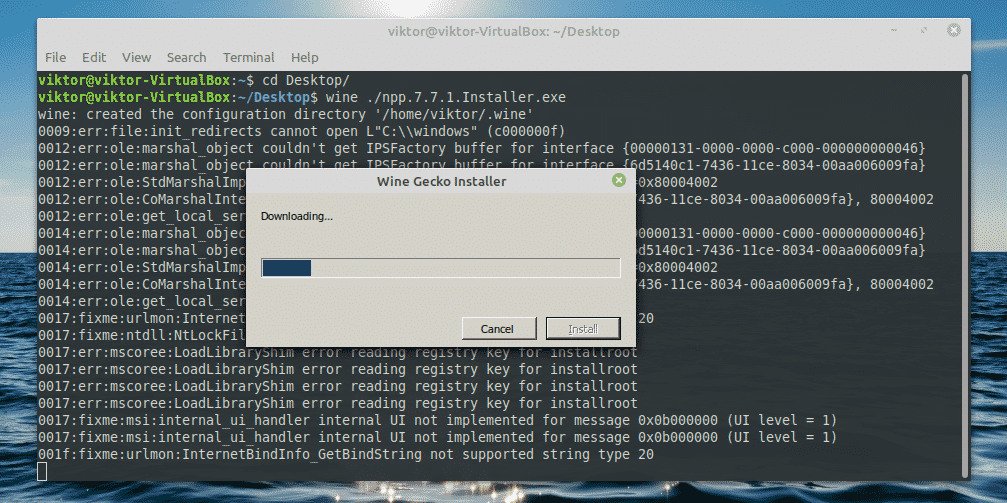
Task: Click the terminal cursor block on last line
Action: point(42,472)
